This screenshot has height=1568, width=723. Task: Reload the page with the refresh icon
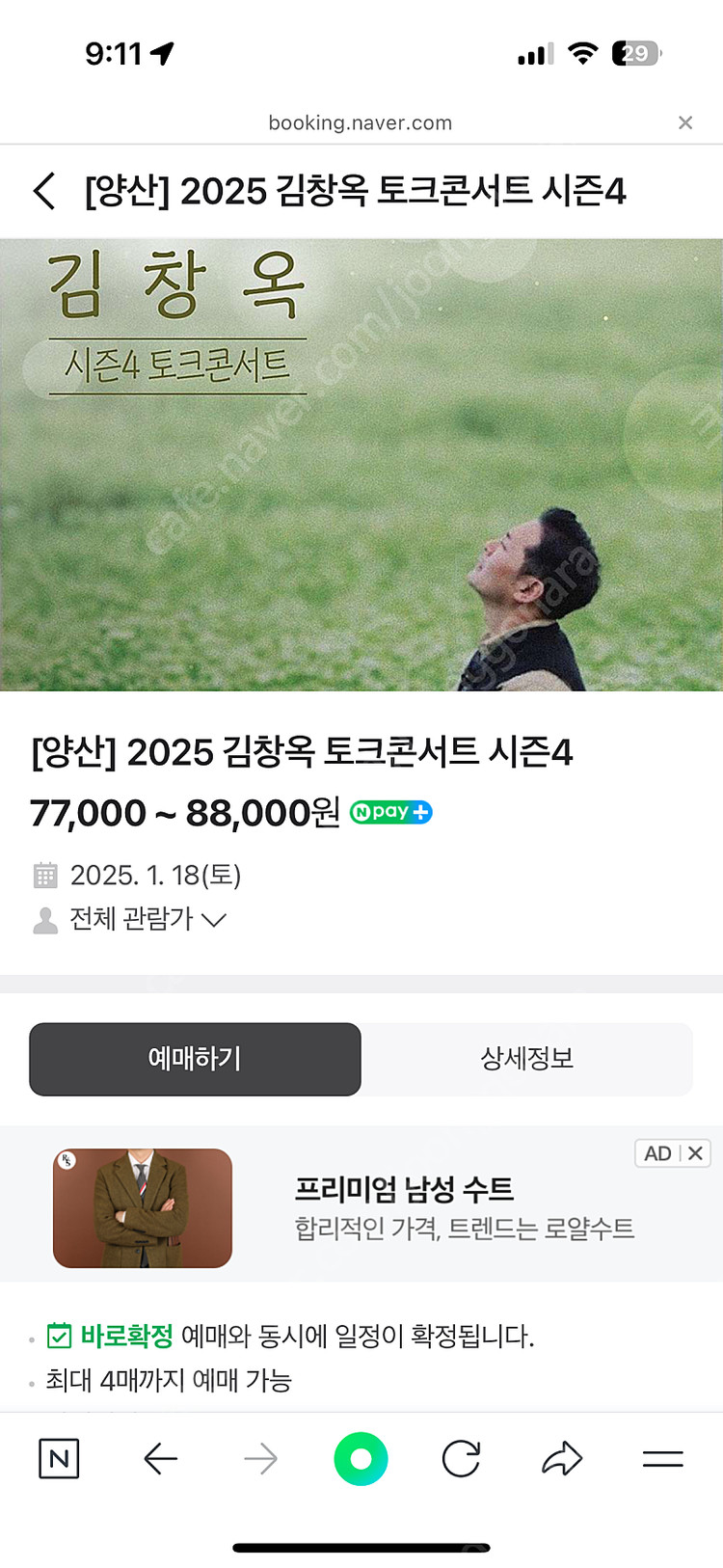461,1459
